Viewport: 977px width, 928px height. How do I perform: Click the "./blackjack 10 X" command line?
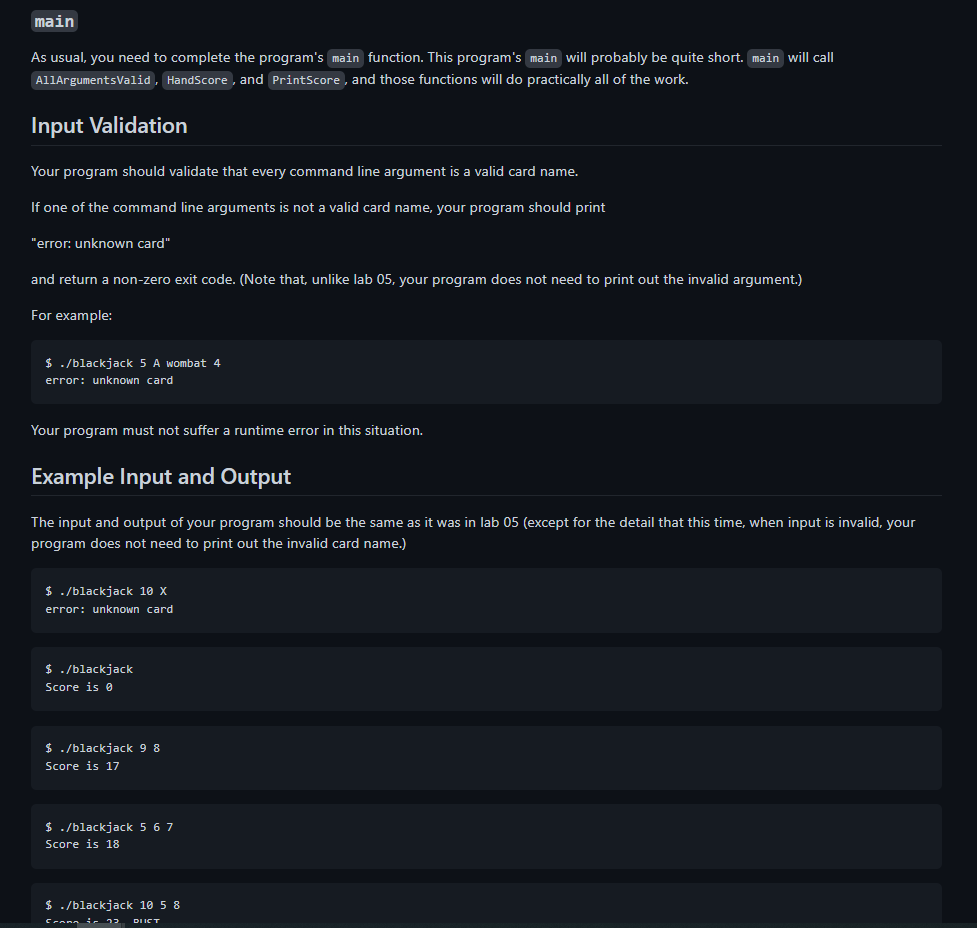[106, 591]
